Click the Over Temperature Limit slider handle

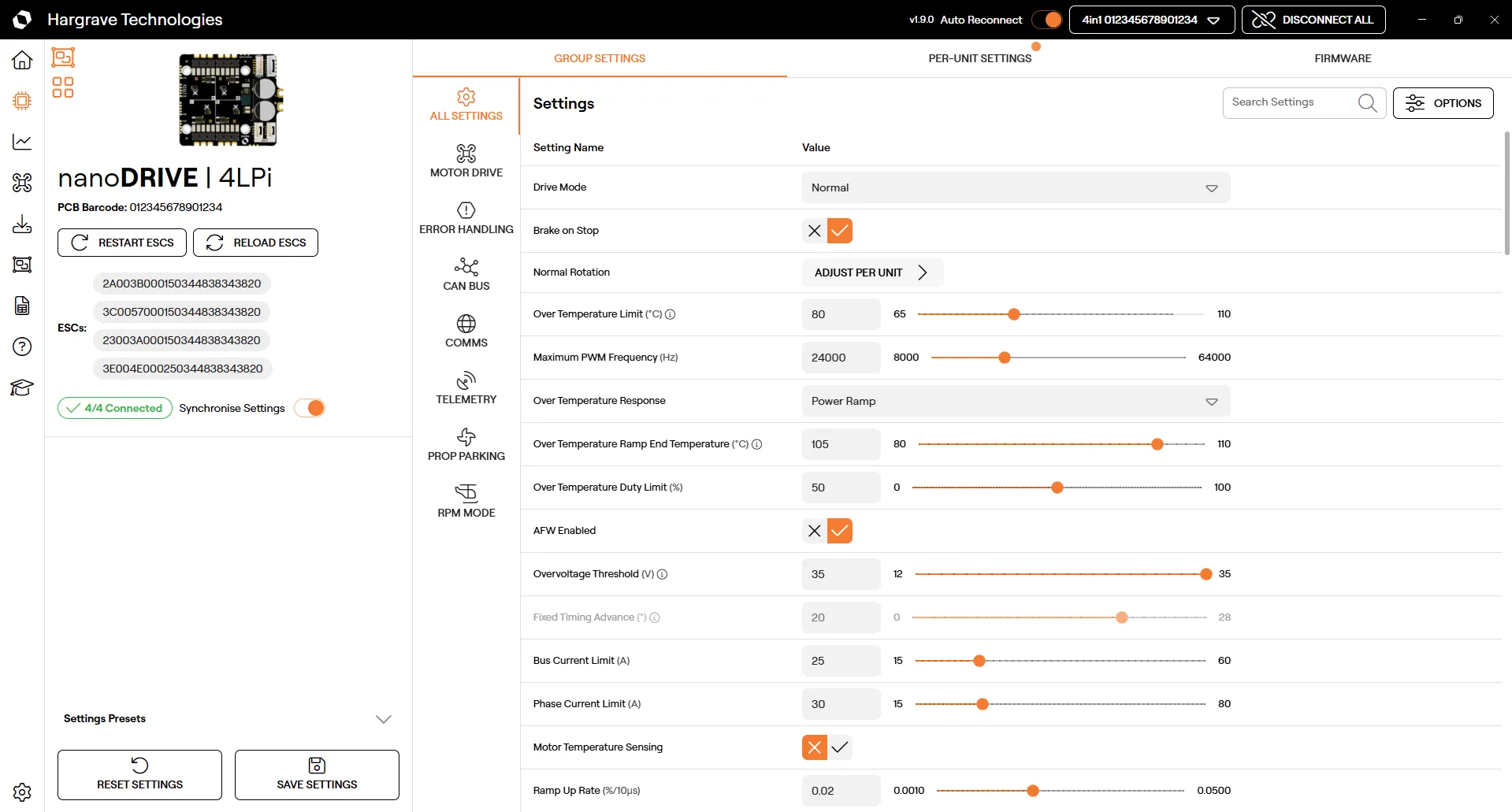pyautogui.click(x=1014, y=314)
